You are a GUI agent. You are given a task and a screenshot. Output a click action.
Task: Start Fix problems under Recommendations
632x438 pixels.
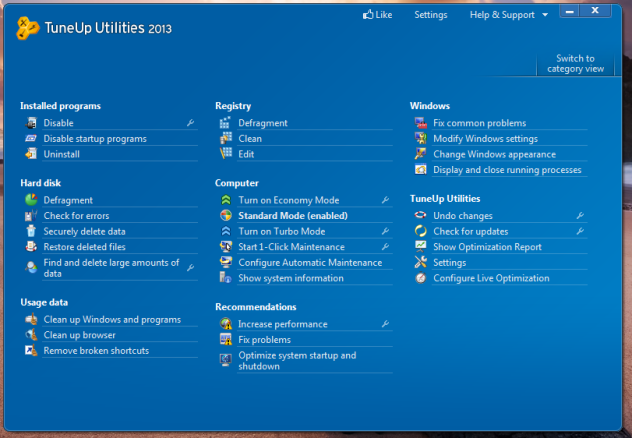click(264, 340)
